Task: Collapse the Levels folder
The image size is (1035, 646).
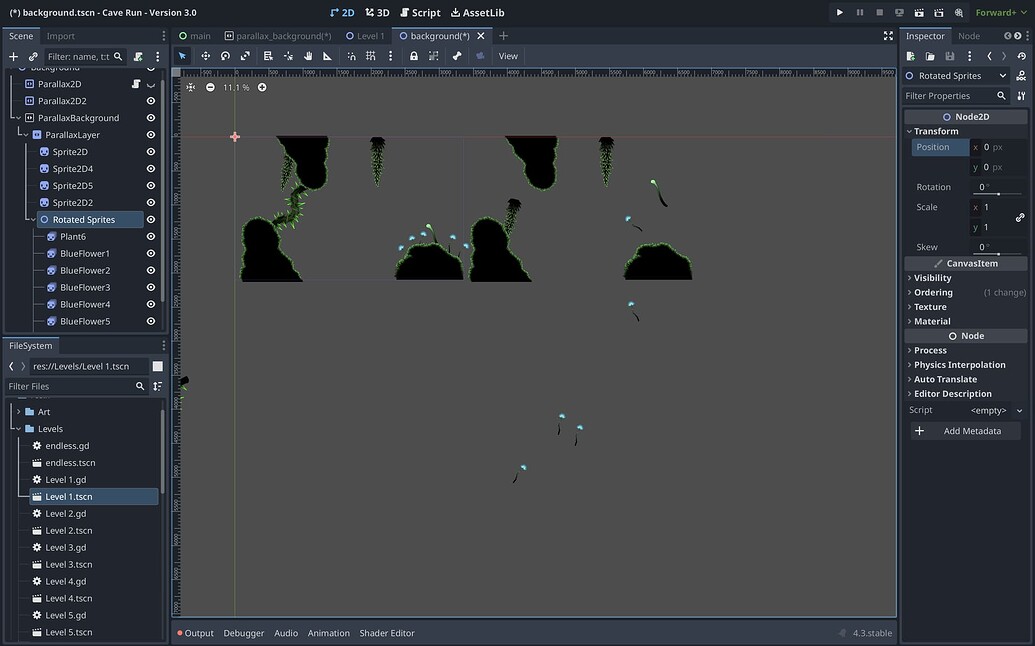Action: (18, 428)
